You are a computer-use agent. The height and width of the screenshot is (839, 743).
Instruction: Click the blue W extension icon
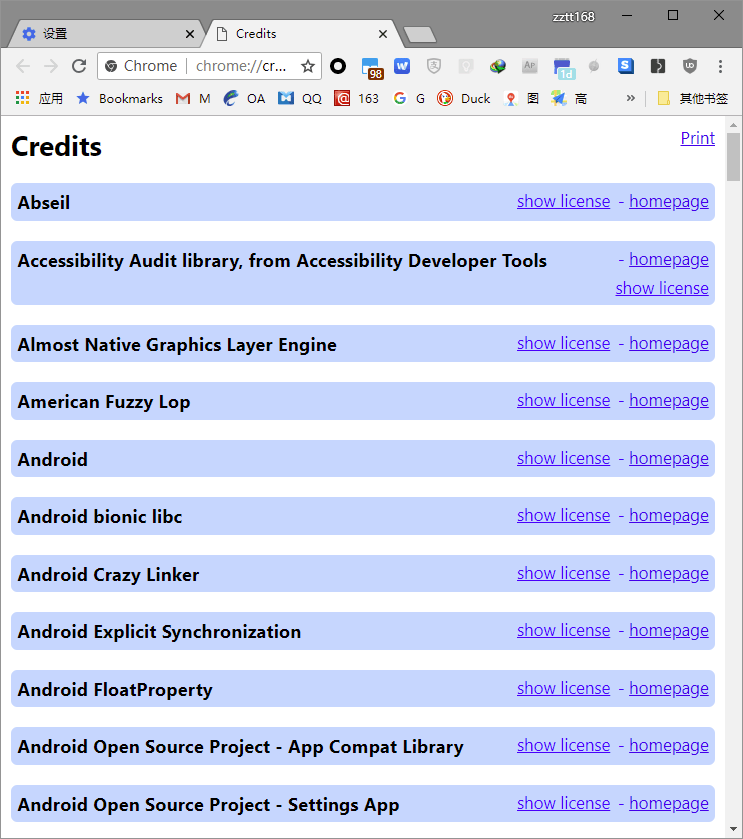click(x=402, y=66)
